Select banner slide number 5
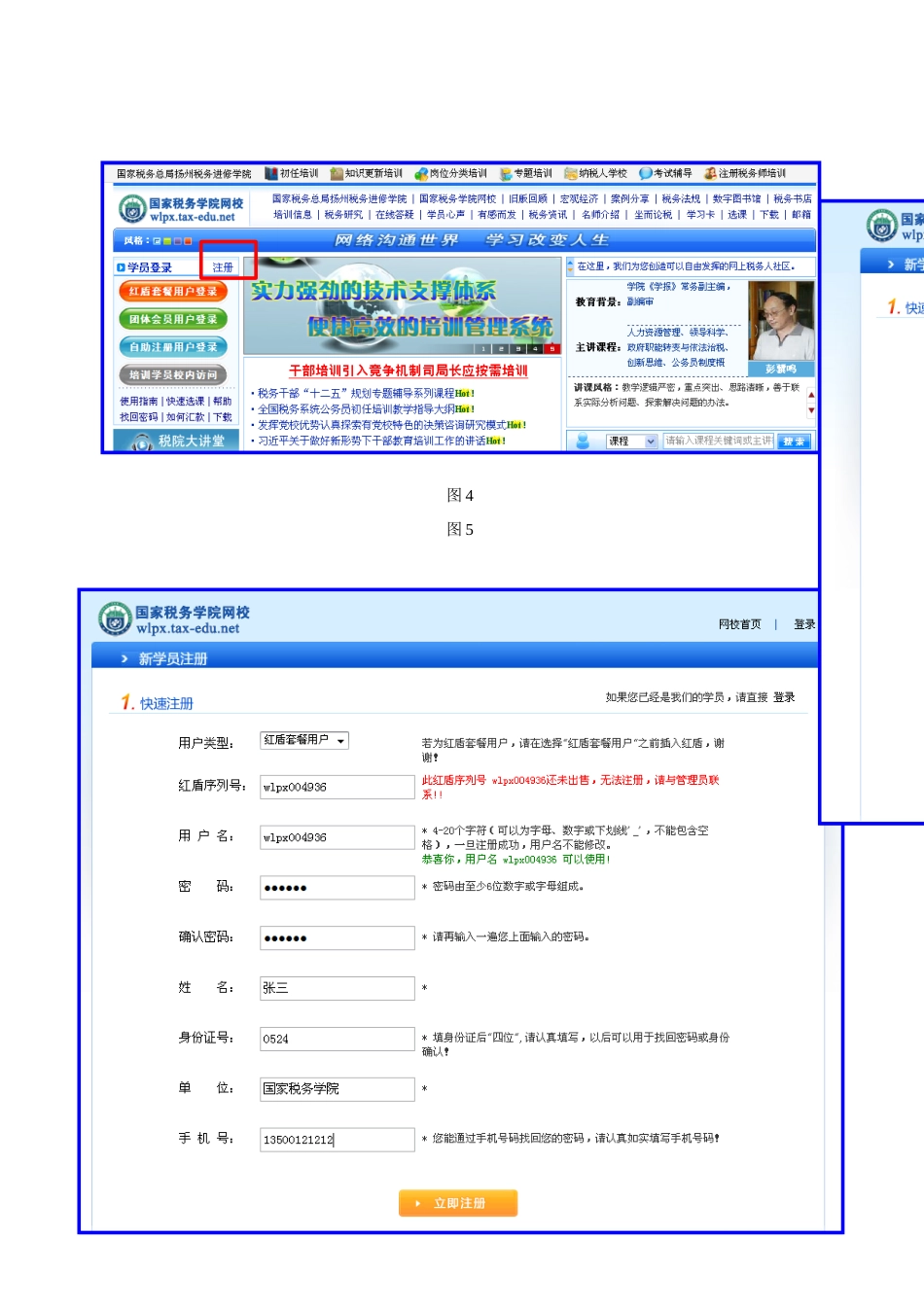 pyautogui.click(x=552, y=348)
